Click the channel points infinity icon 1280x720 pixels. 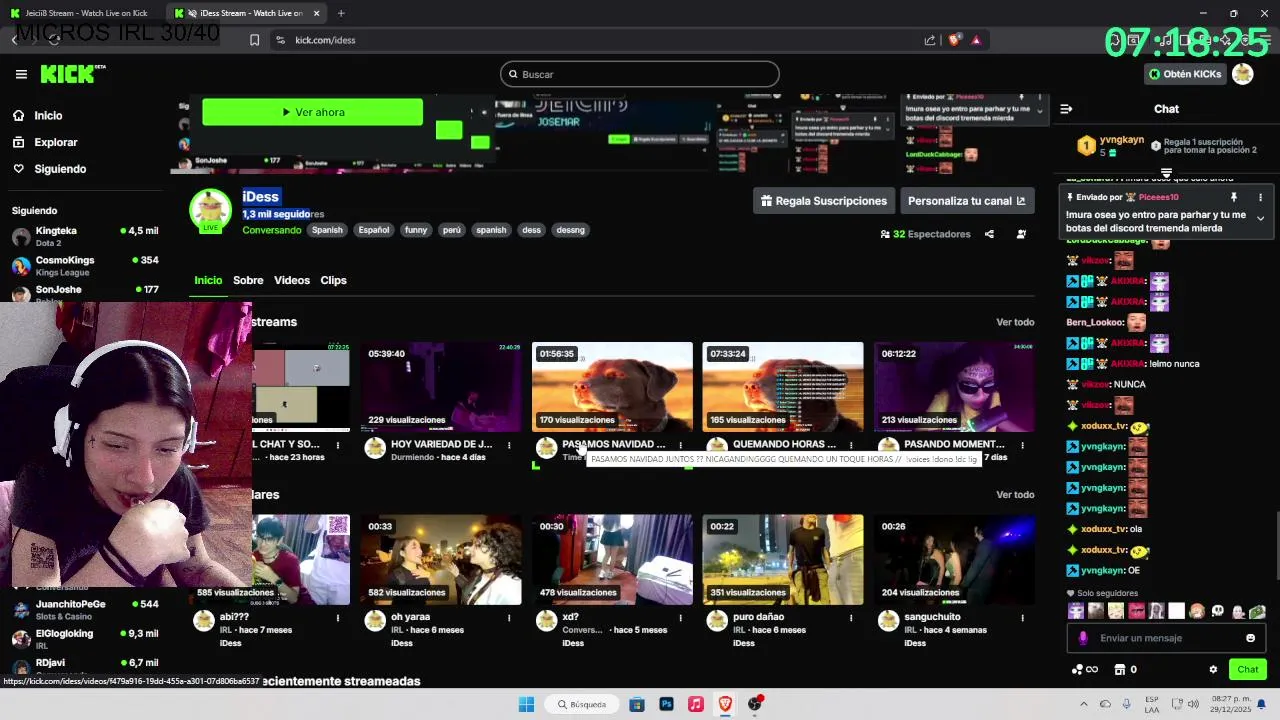pyautogui.click(x=1085, y=670)
